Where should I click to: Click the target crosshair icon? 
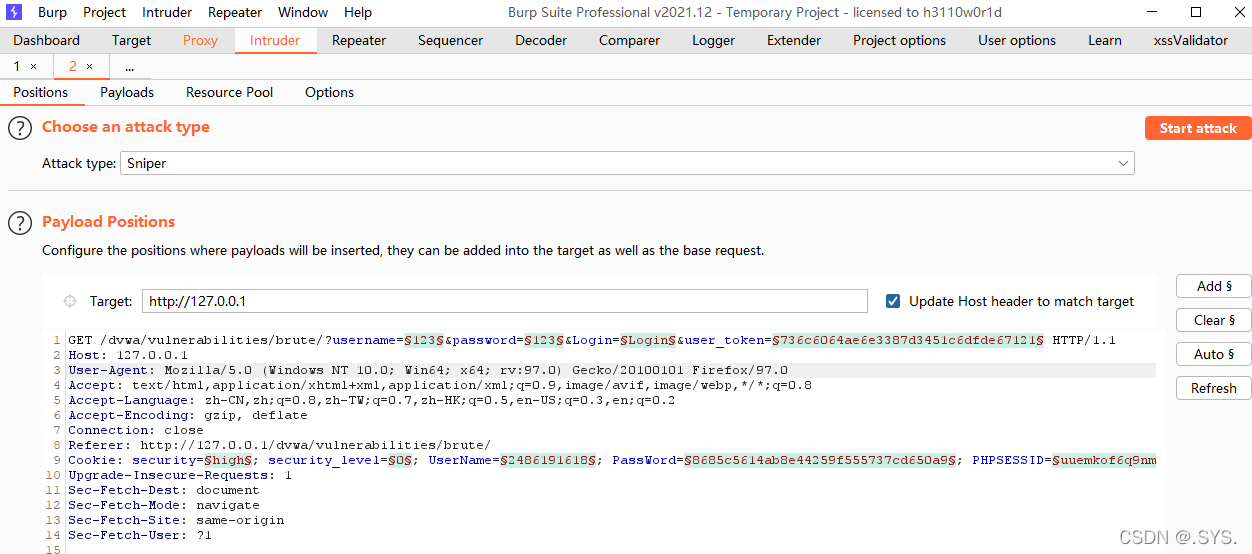70,301
